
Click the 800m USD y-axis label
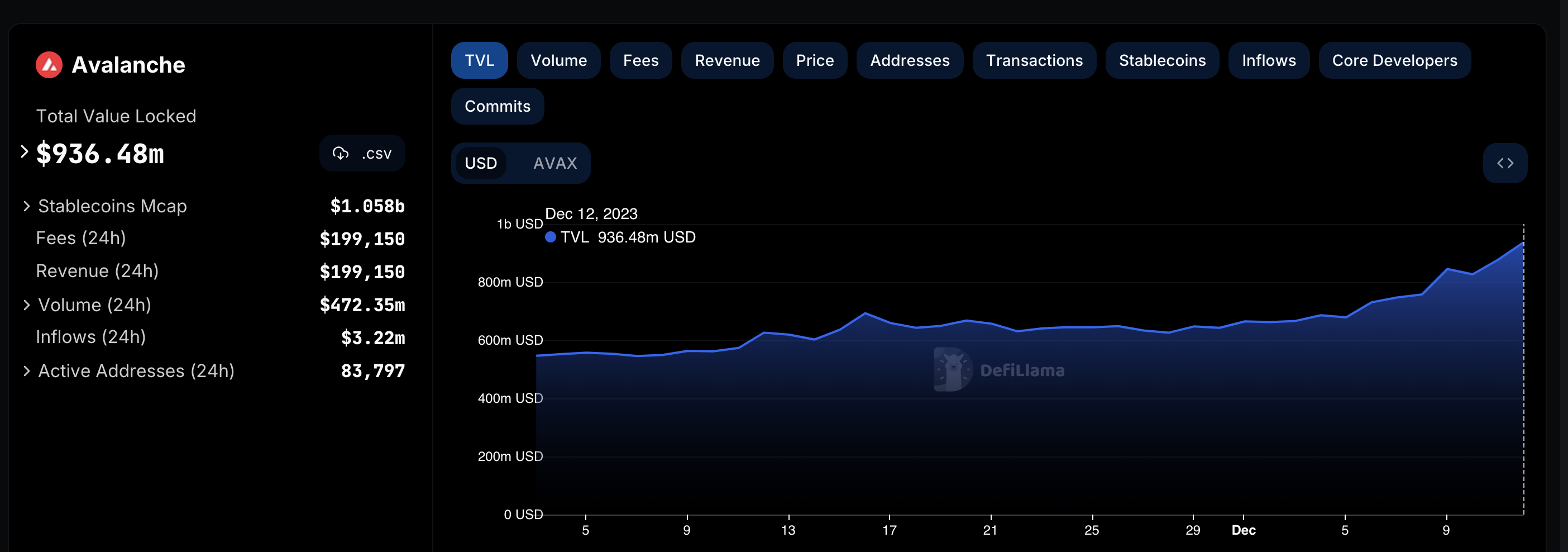510,282
